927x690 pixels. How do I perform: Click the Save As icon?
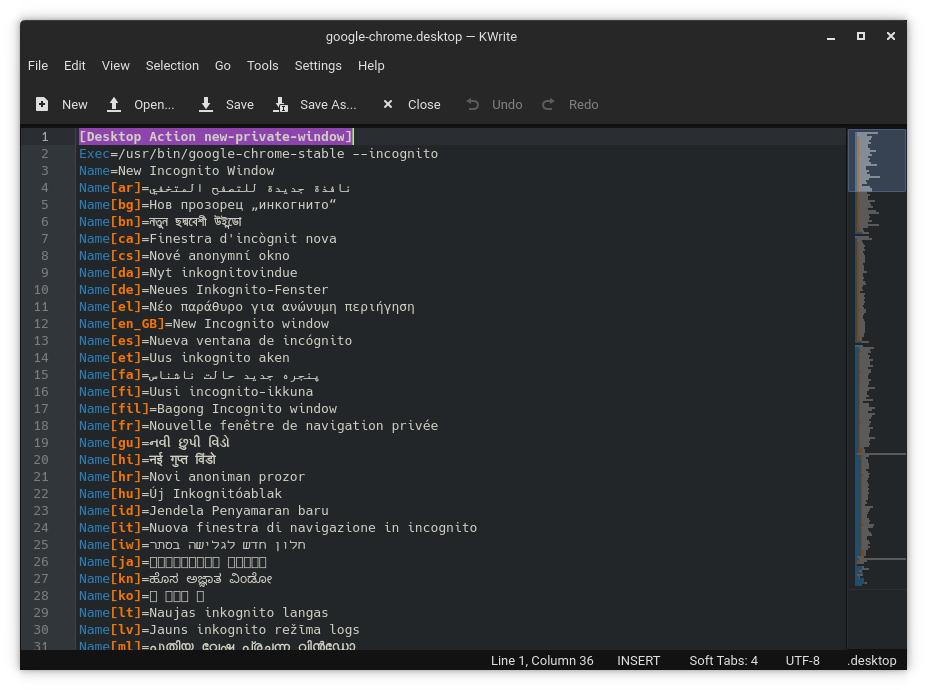pos(281,104)
